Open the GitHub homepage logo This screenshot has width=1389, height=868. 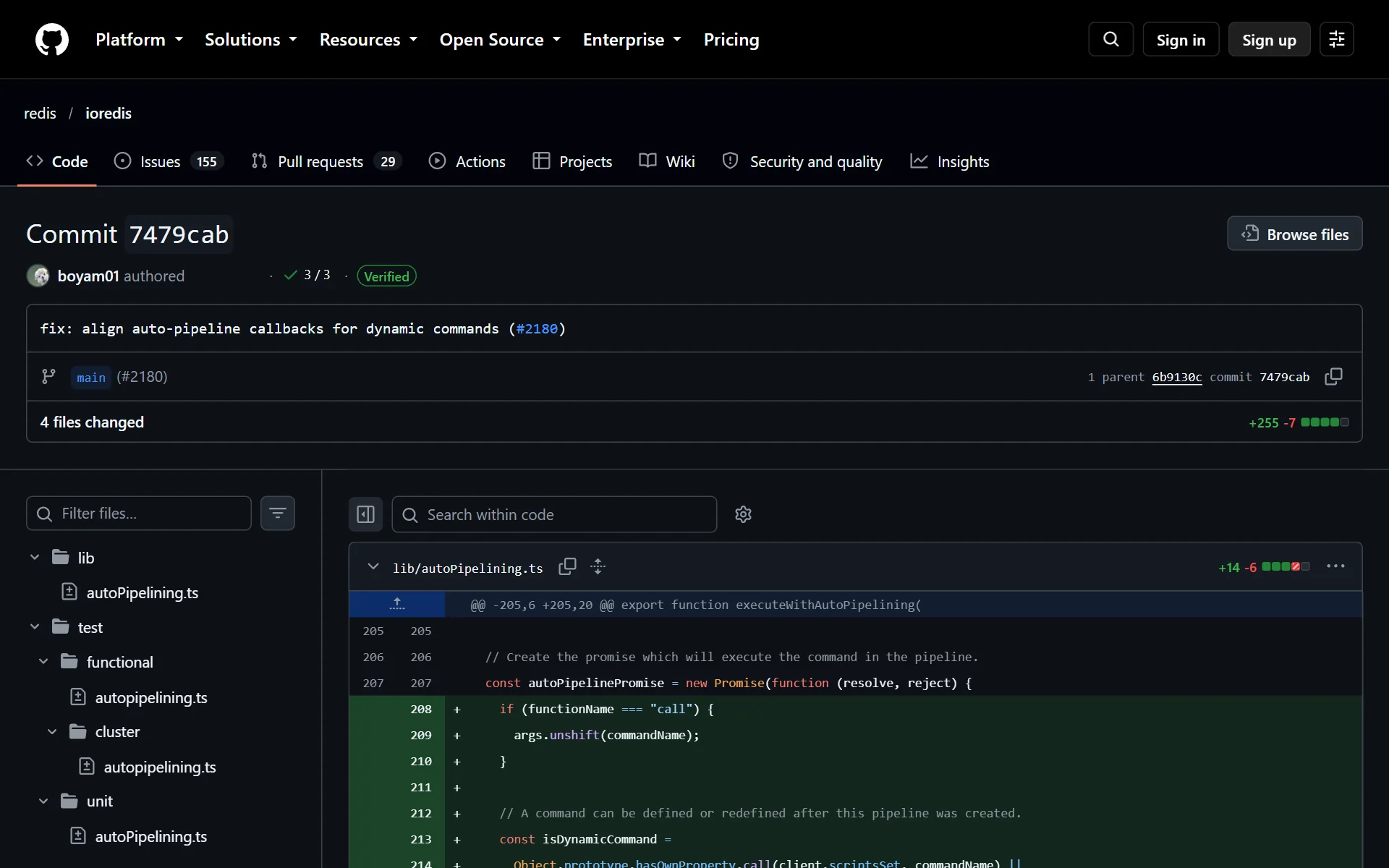52,39
